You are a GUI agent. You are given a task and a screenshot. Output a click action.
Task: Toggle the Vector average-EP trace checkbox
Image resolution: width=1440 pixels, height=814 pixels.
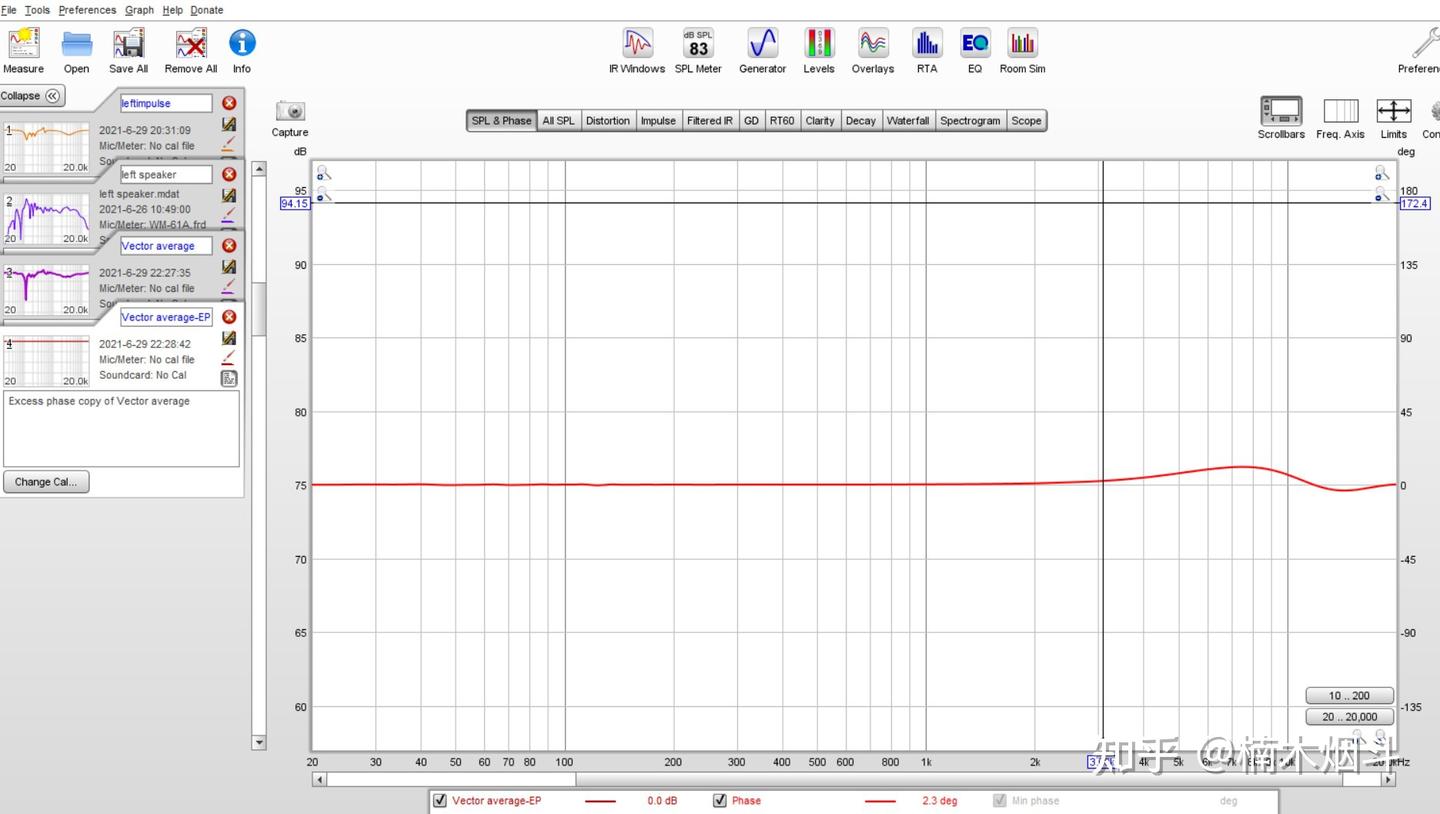(x=440, y=801)
